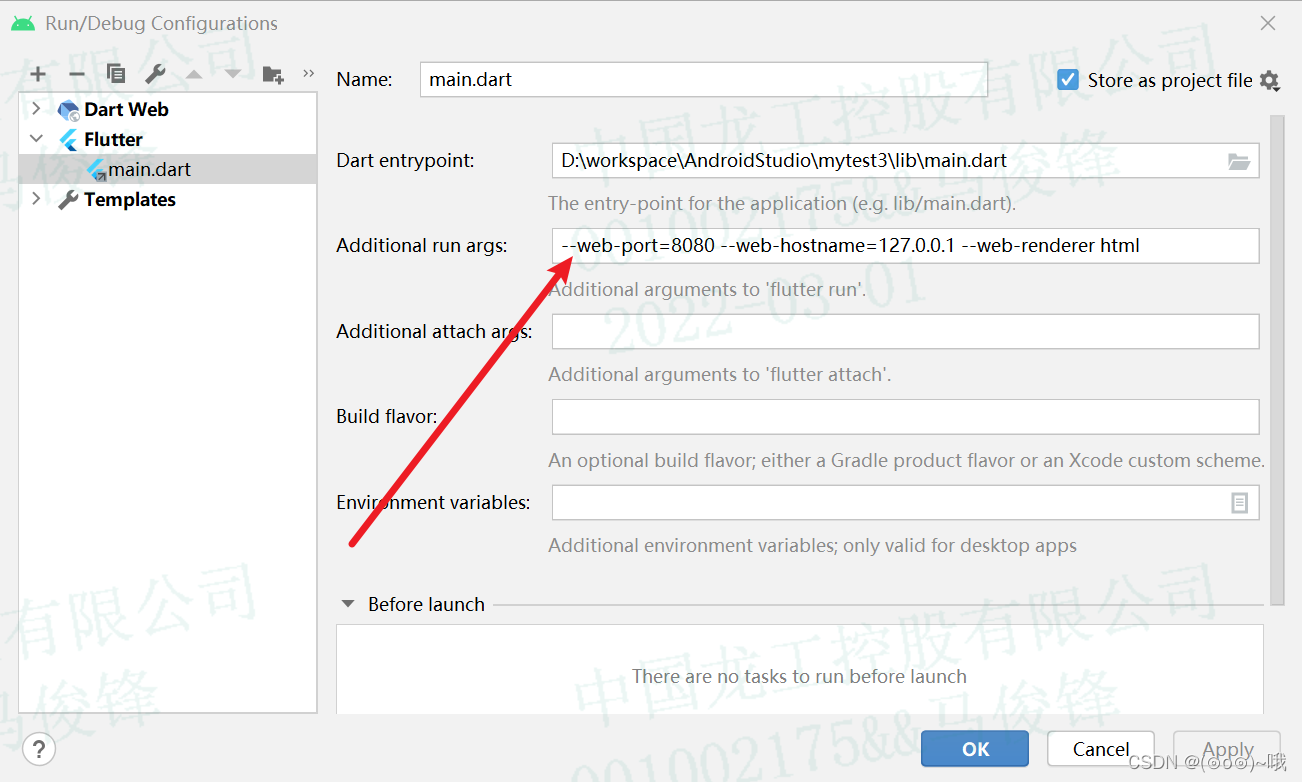Toggle Store as project file checkbox
The width and height of the screenshot is (1302, 782).
click(1068, 80)
